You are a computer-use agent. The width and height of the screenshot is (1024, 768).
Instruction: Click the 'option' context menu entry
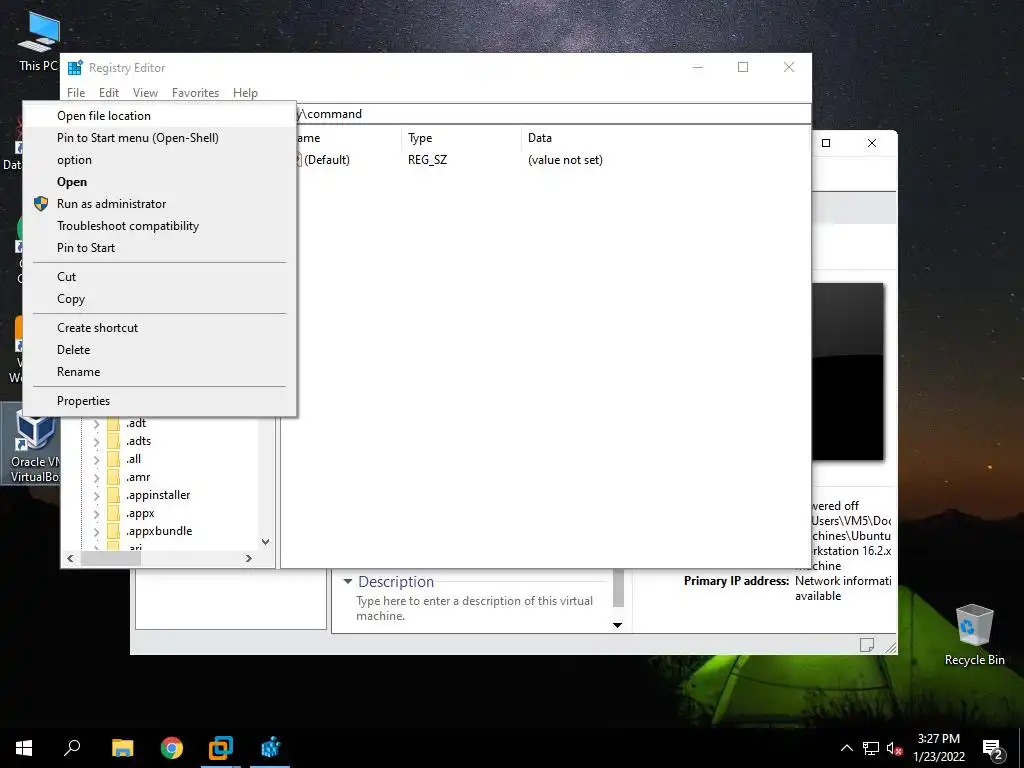coord(159,160)
